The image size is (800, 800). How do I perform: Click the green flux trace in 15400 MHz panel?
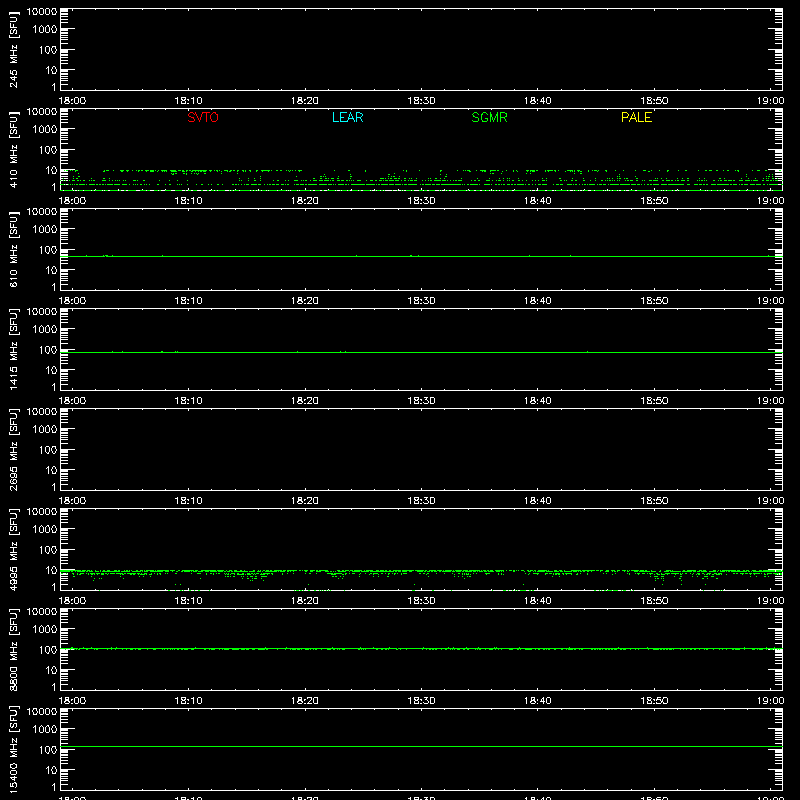pyautogui.click(x=421, y=746)
